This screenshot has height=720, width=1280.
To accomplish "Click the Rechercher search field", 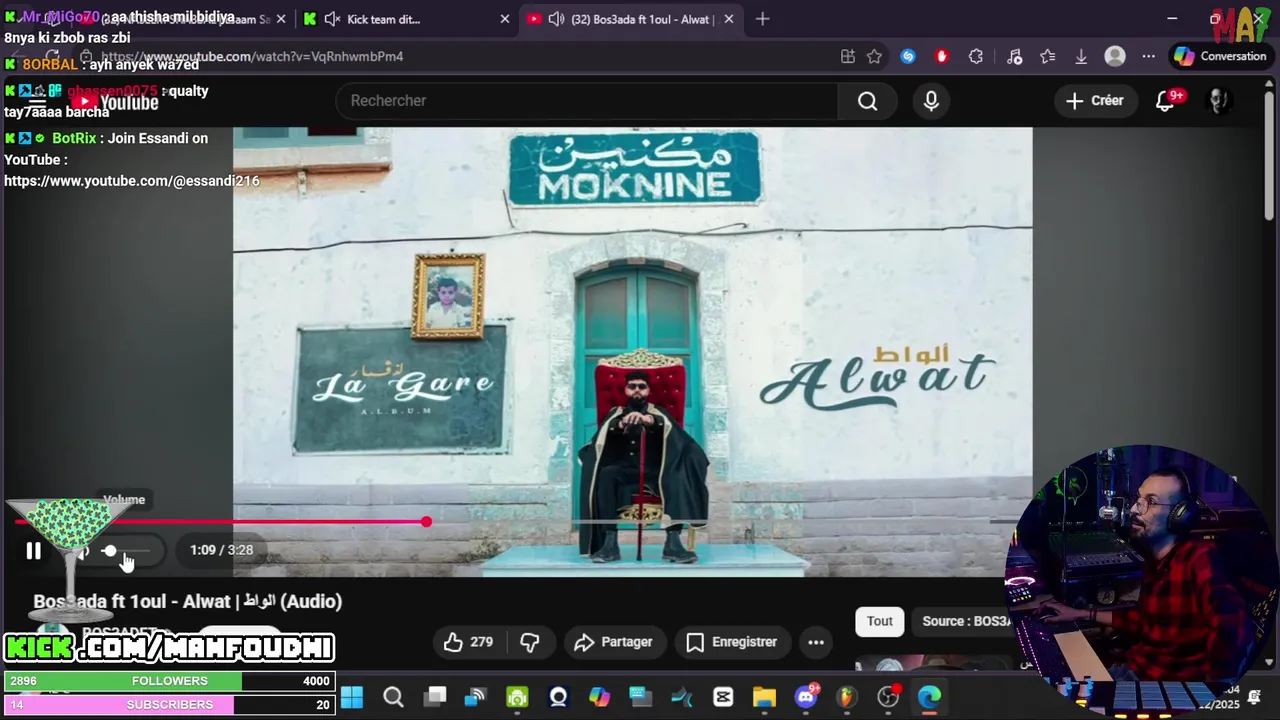I will pyautogui.click(x=588, y=101).
